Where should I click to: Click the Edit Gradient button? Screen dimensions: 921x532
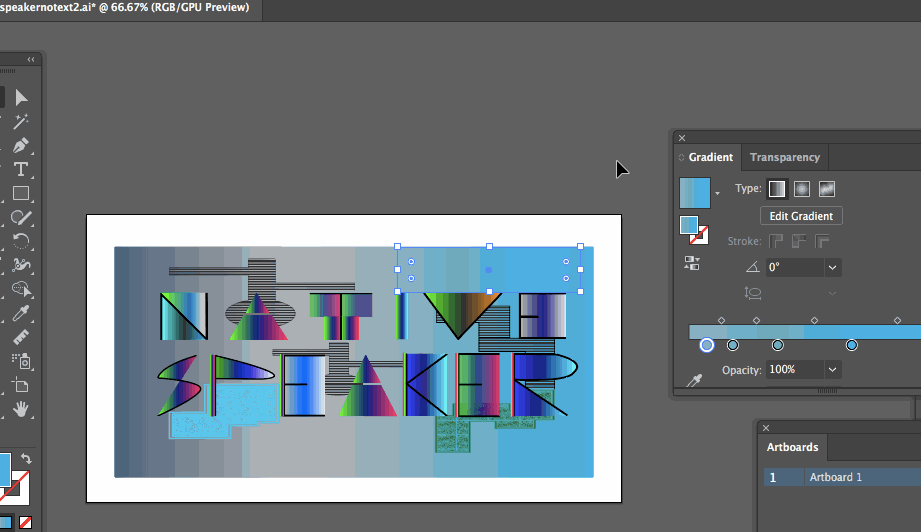coord(800,216)
